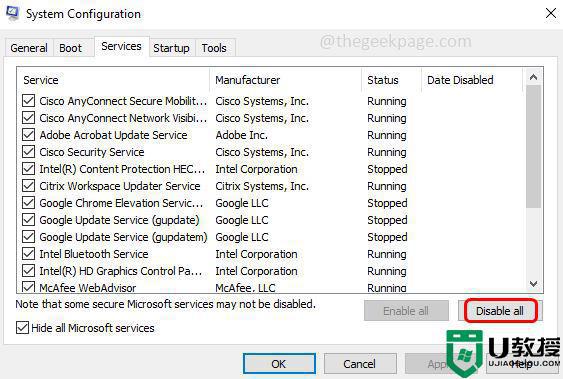Uncheck Citrix Workspace Updater Service
This screenshot has height=379, width=563.
[x=28, y=186]
